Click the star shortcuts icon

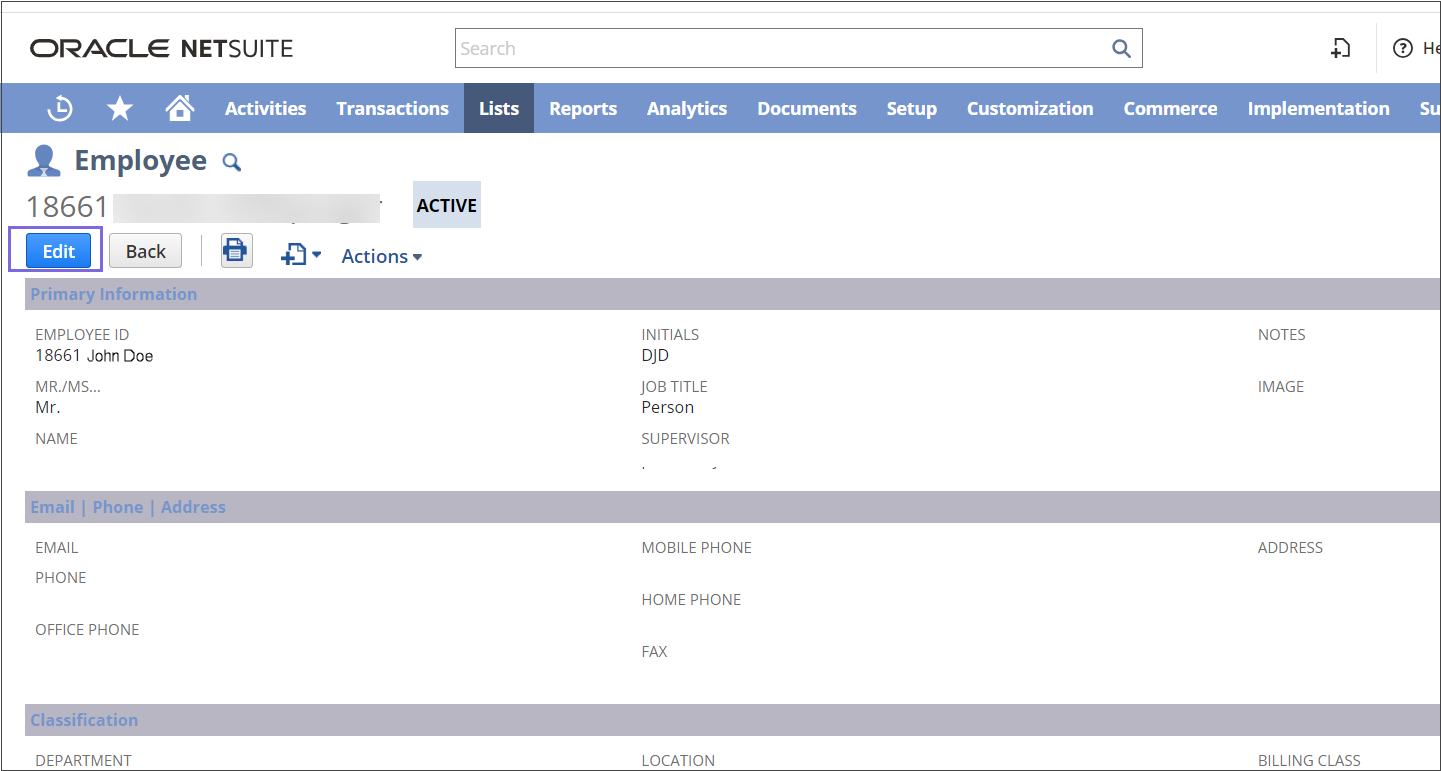pyautogui.click(x=119, y=108)
